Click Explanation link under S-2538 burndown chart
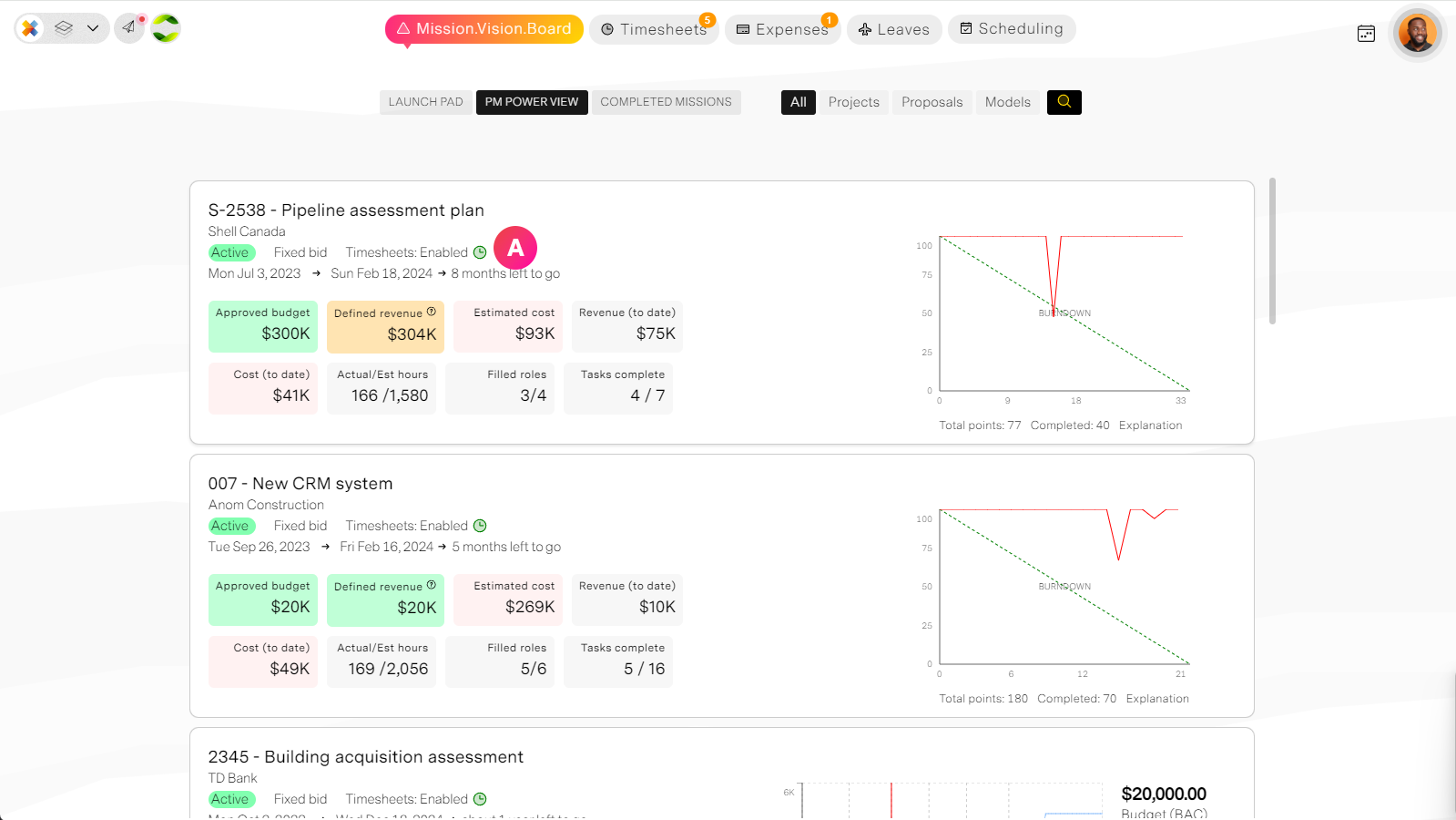Screen dimensions: 1456x820 coord(1151,425)
